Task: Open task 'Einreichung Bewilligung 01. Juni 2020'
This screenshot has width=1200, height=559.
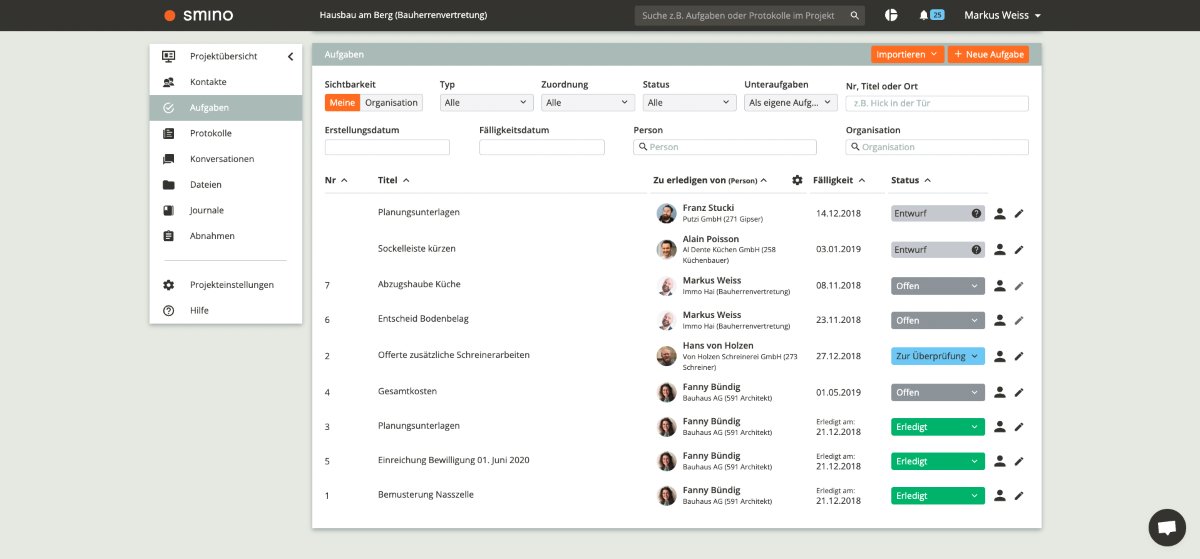Action: (x=453, y=460)
